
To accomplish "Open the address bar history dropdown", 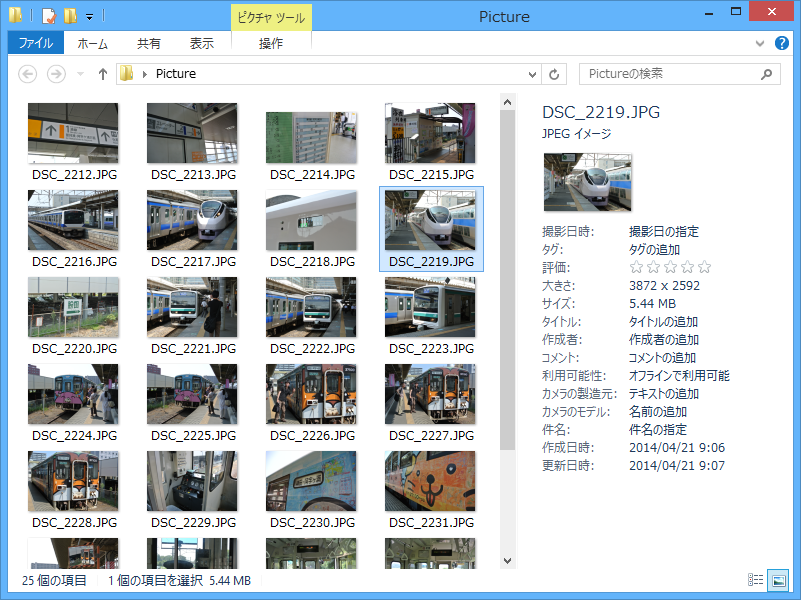I will [x=533, y=73].
